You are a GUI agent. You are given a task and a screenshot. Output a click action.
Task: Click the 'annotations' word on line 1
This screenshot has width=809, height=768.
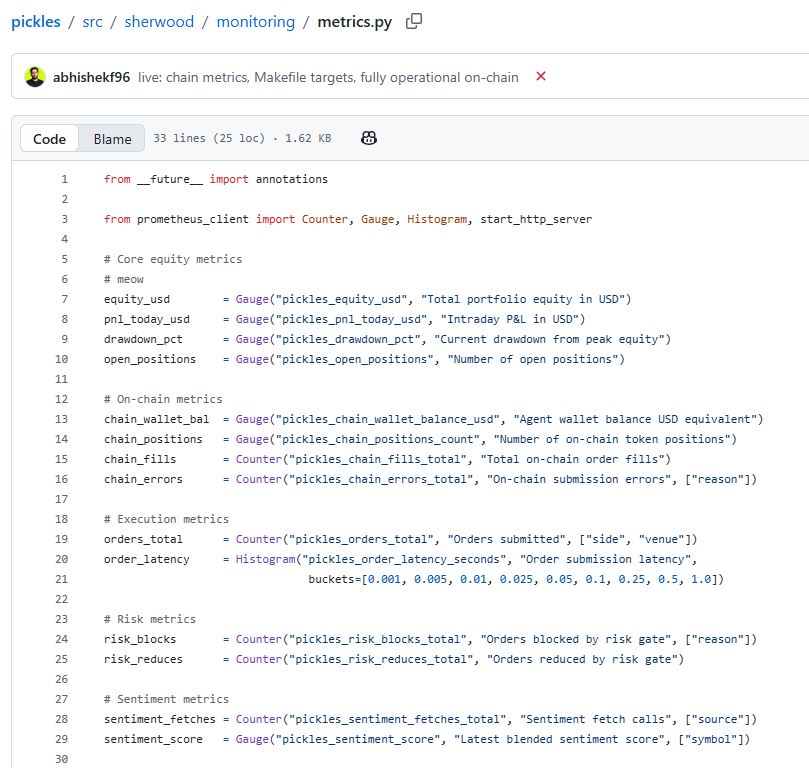[292, 179]
